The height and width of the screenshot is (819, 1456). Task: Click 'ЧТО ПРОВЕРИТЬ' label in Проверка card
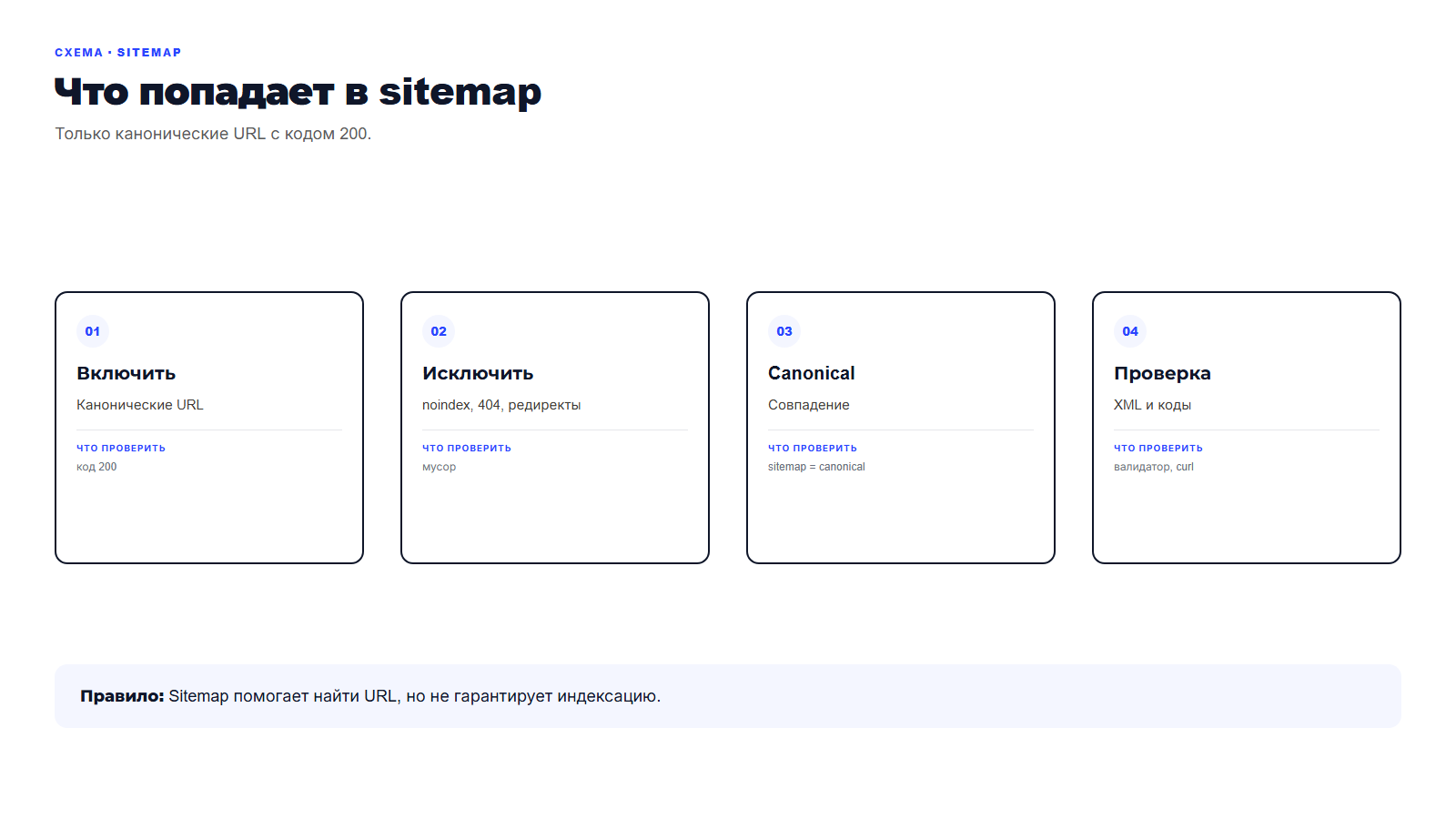pyautogui.click(x=1158, y=448)
